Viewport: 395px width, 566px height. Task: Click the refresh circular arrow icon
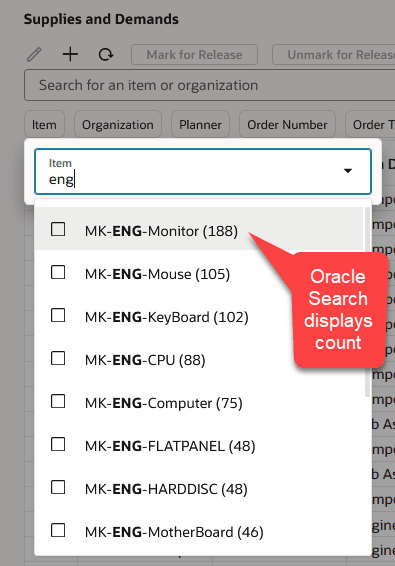coord(106,55)
